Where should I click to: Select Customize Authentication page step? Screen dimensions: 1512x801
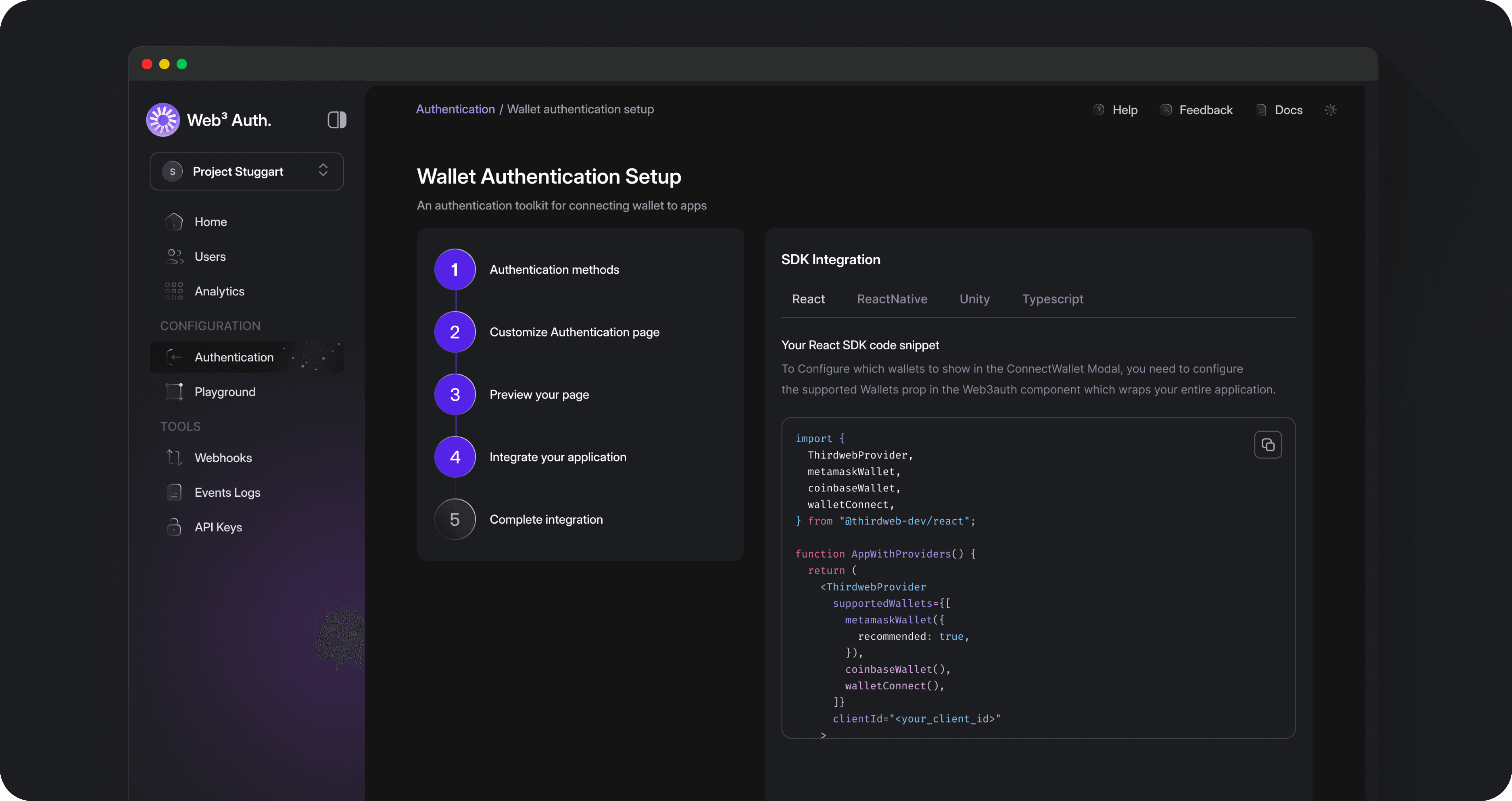pyautogui.click(x=575, y=332)
